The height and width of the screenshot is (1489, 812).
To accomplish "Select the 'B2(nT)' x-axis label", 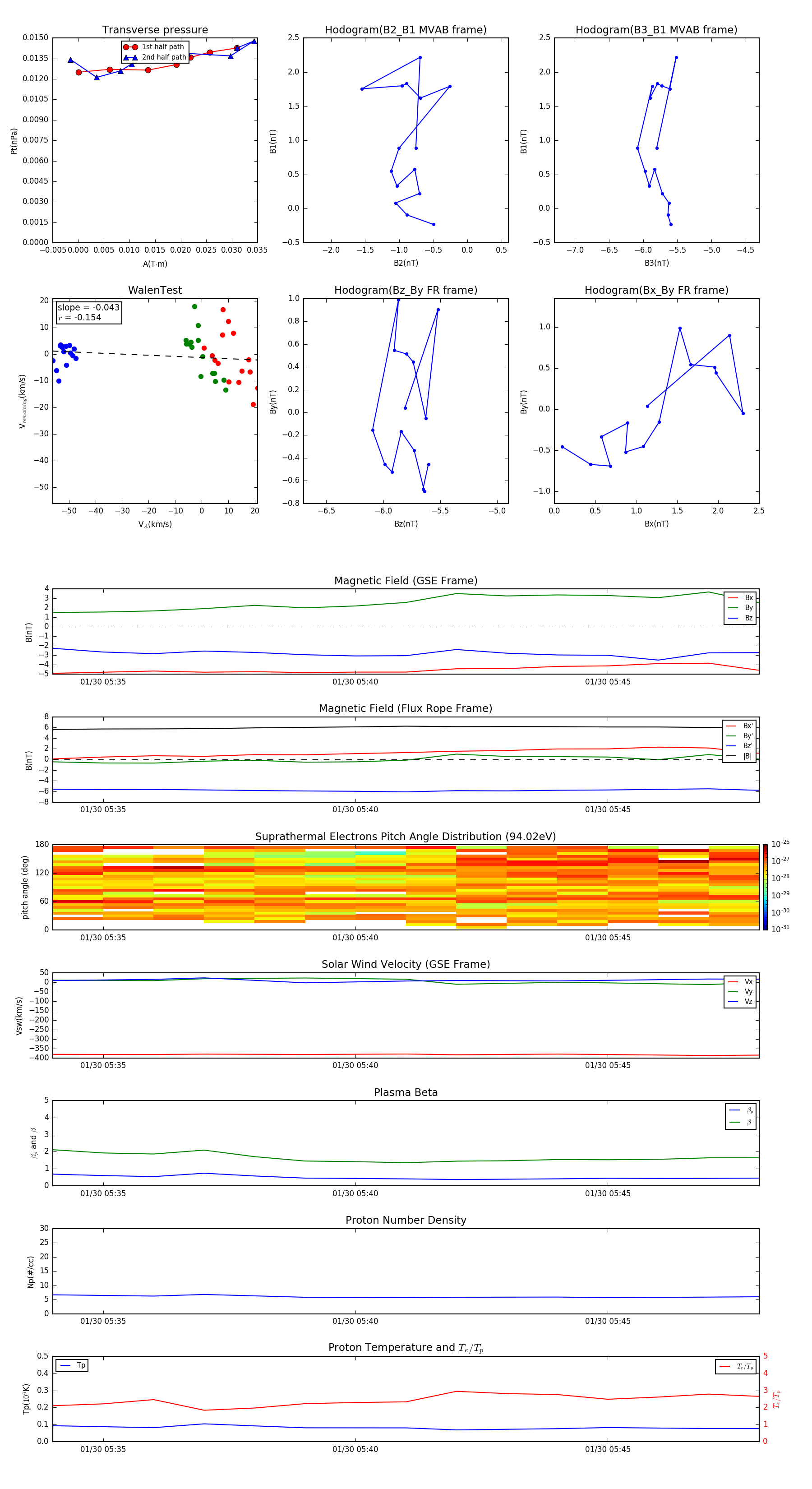I will [x=406, y=263].
